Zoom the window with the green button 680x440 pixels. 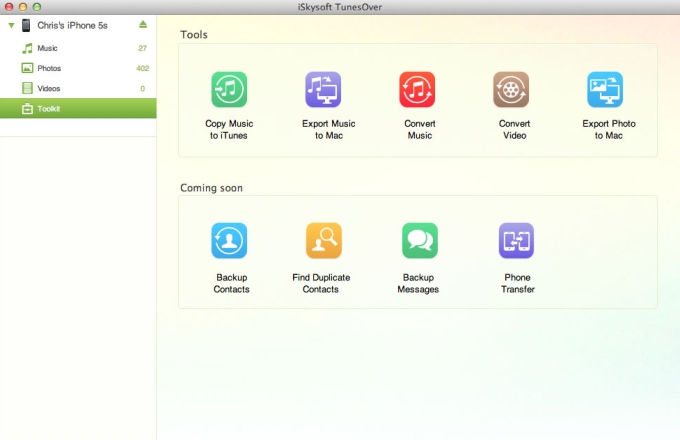point(37,7)
